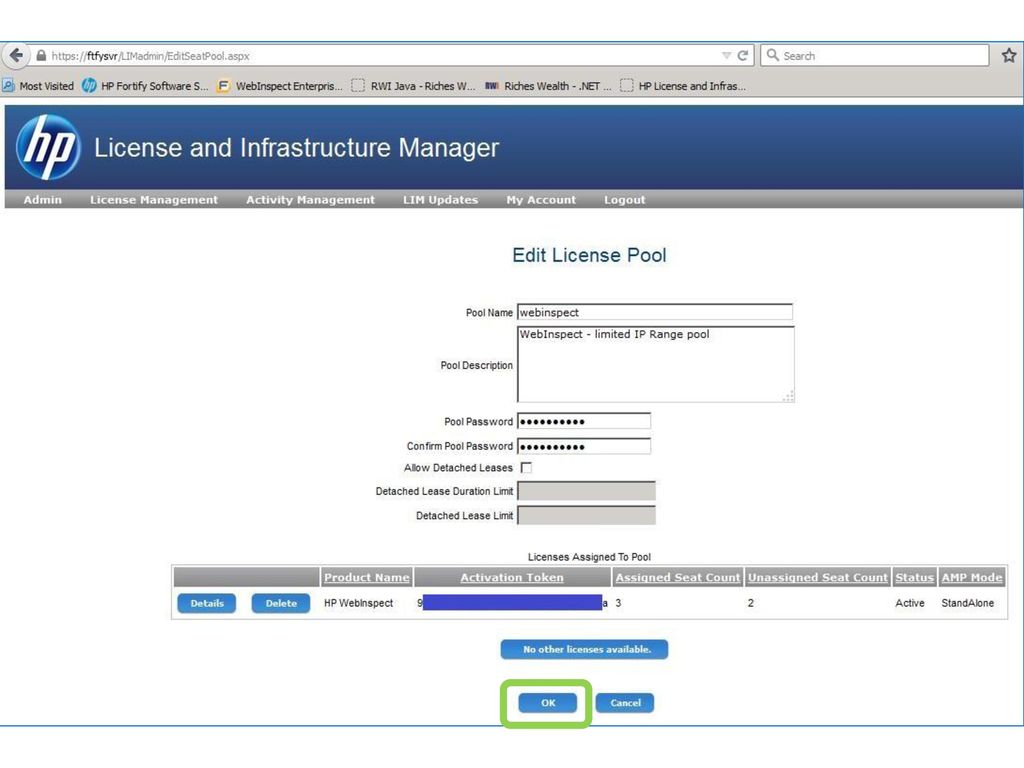Viewport: 1024px width, 768px height.
Task: Select the Active status cell
Action: (x=910, y=603)
